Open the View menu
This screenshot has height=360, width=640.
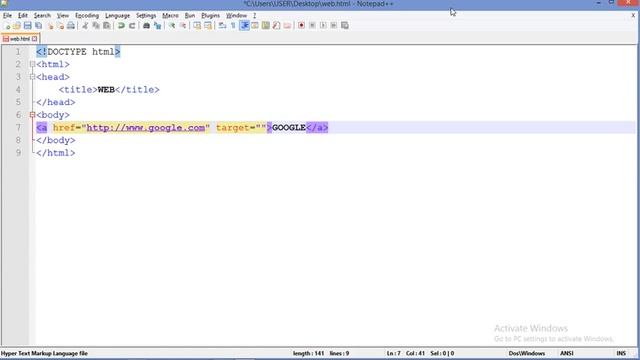[x=62, y=16]
